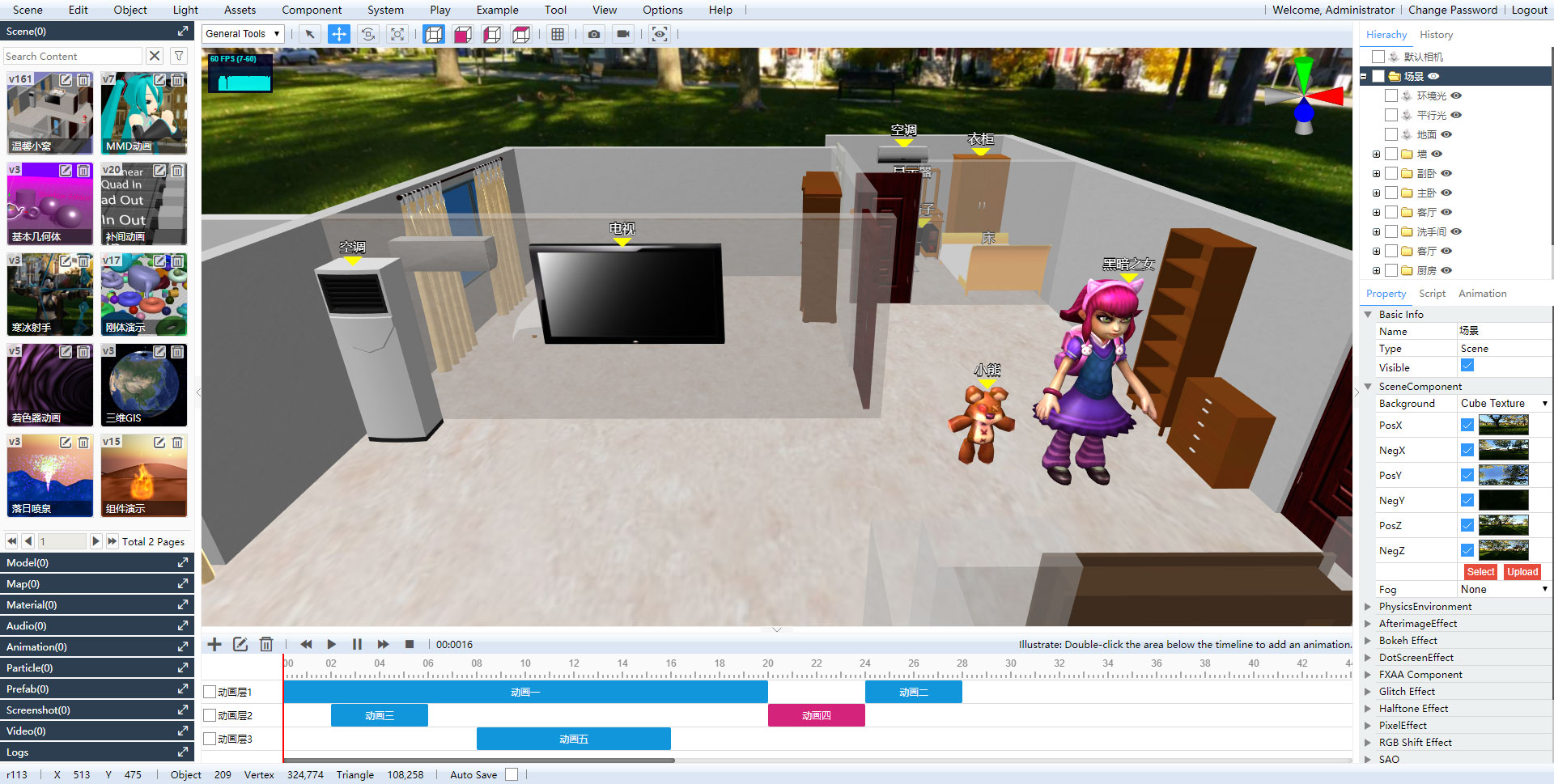Check the 动画层1 layer checkbox
Screen dimensions: 1554x784
tap(210, 692)
